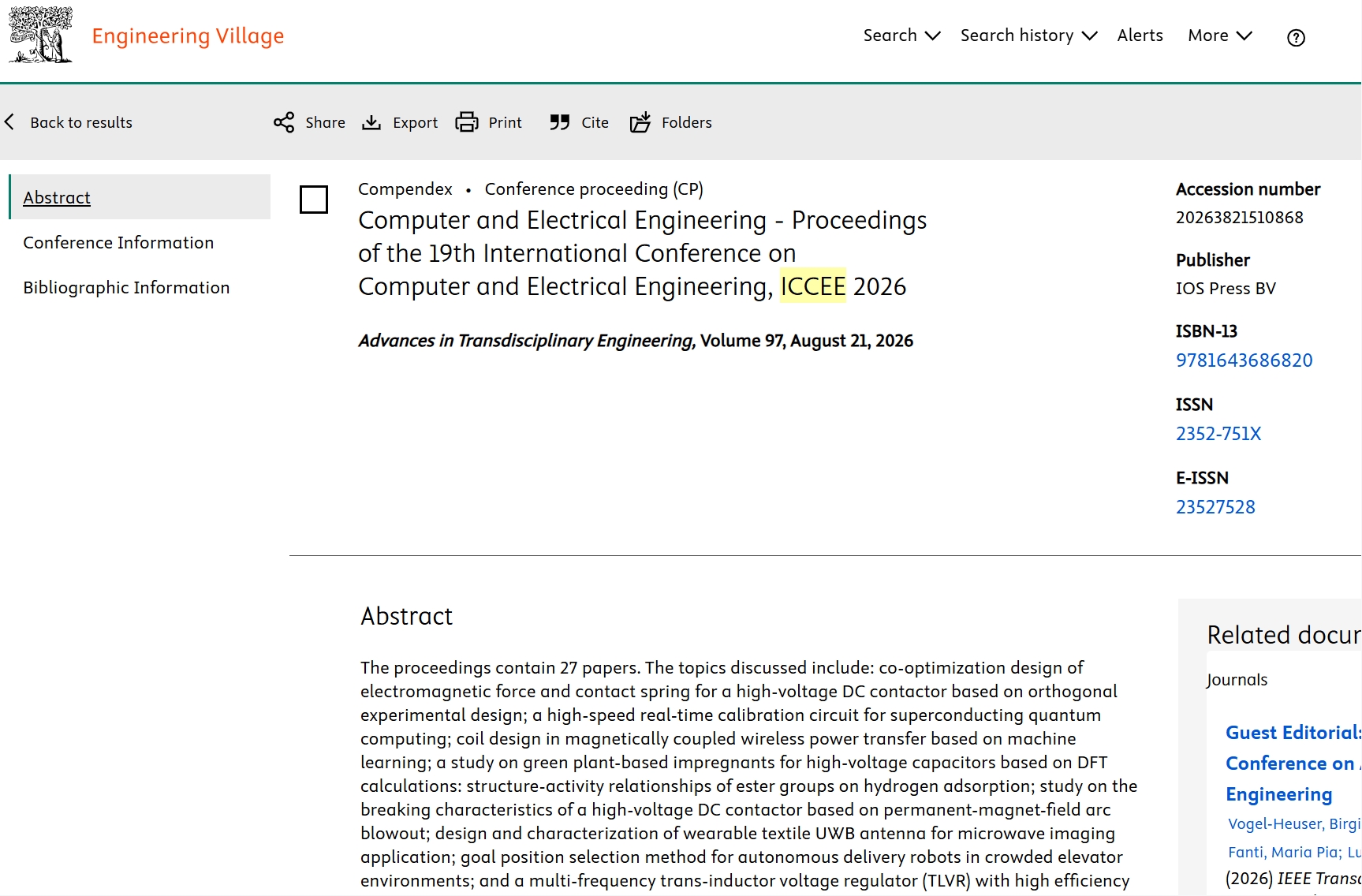Click the Export label
The height and width of the screenshot is (896, 1362).
point(415,122)
